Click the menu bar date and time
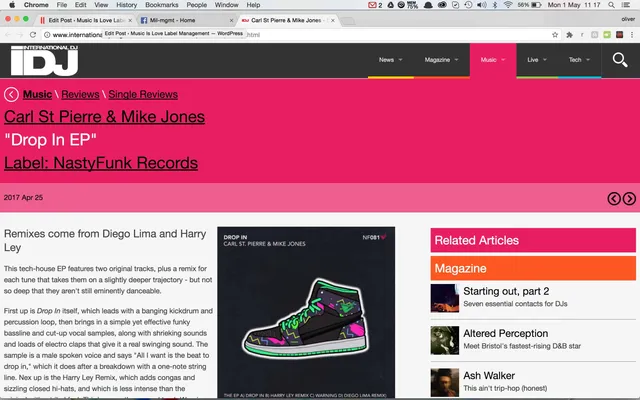 tap(574, 5)
